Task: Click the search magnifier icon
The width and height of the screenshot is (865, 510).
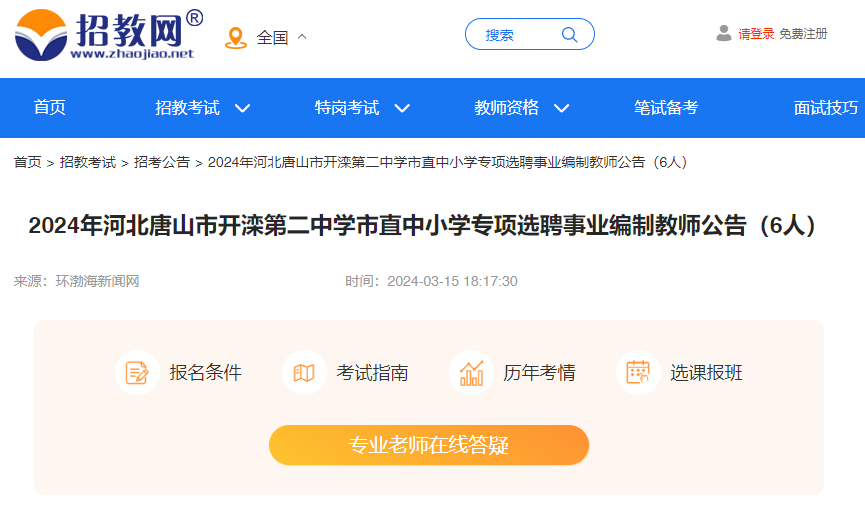Action: [x=569, y=35]
